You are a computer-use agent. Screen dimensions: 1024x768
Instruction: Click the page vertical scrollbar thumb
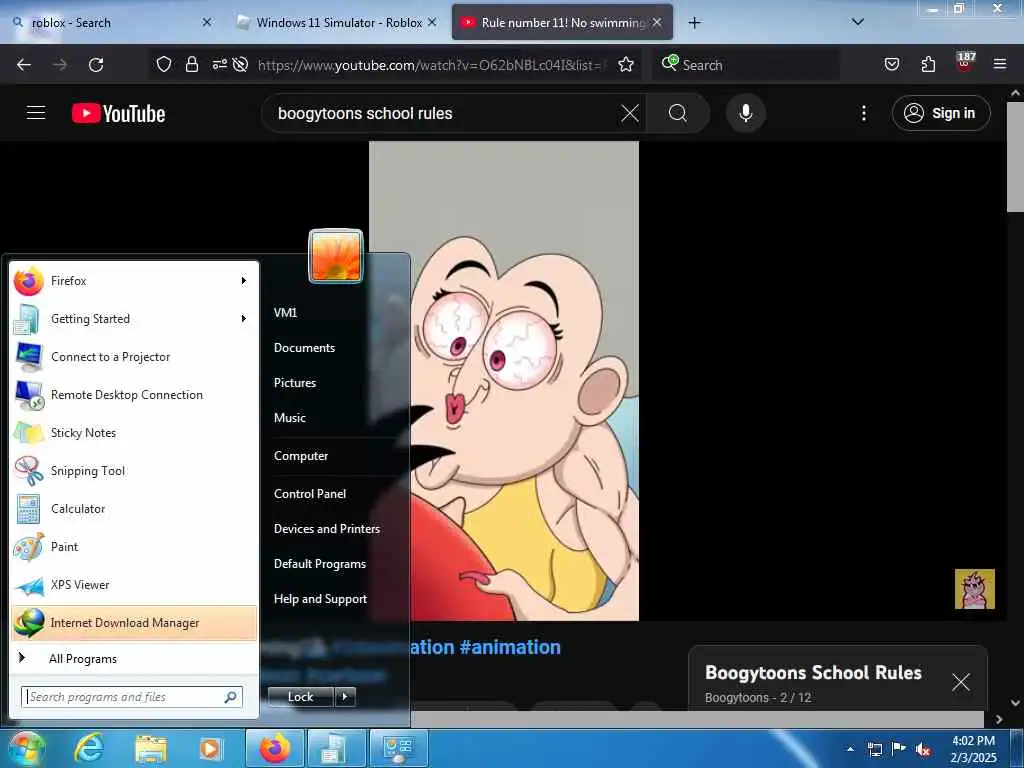[x=1016, y=157]
